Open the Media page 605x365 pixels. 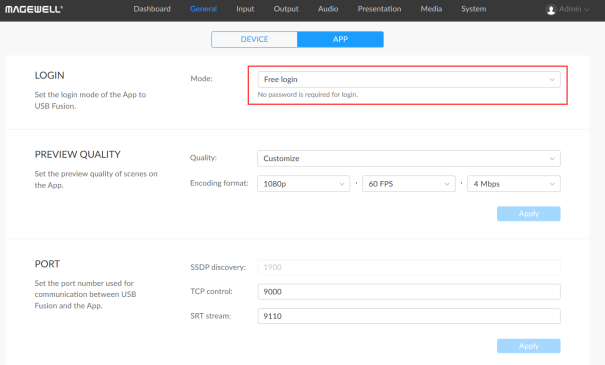(431, 9)
